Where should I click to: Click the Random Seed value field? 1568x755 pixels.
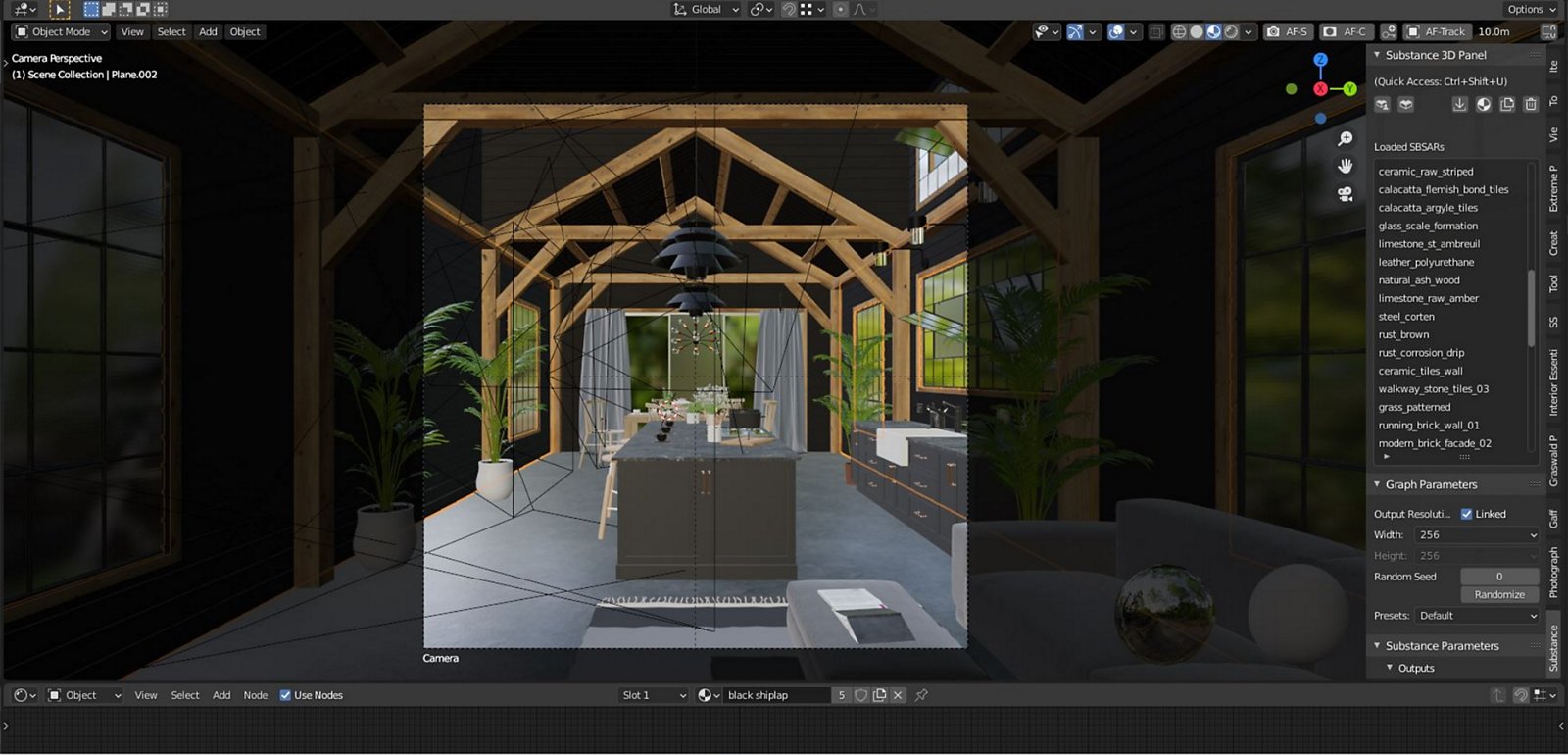[1499, 577]
